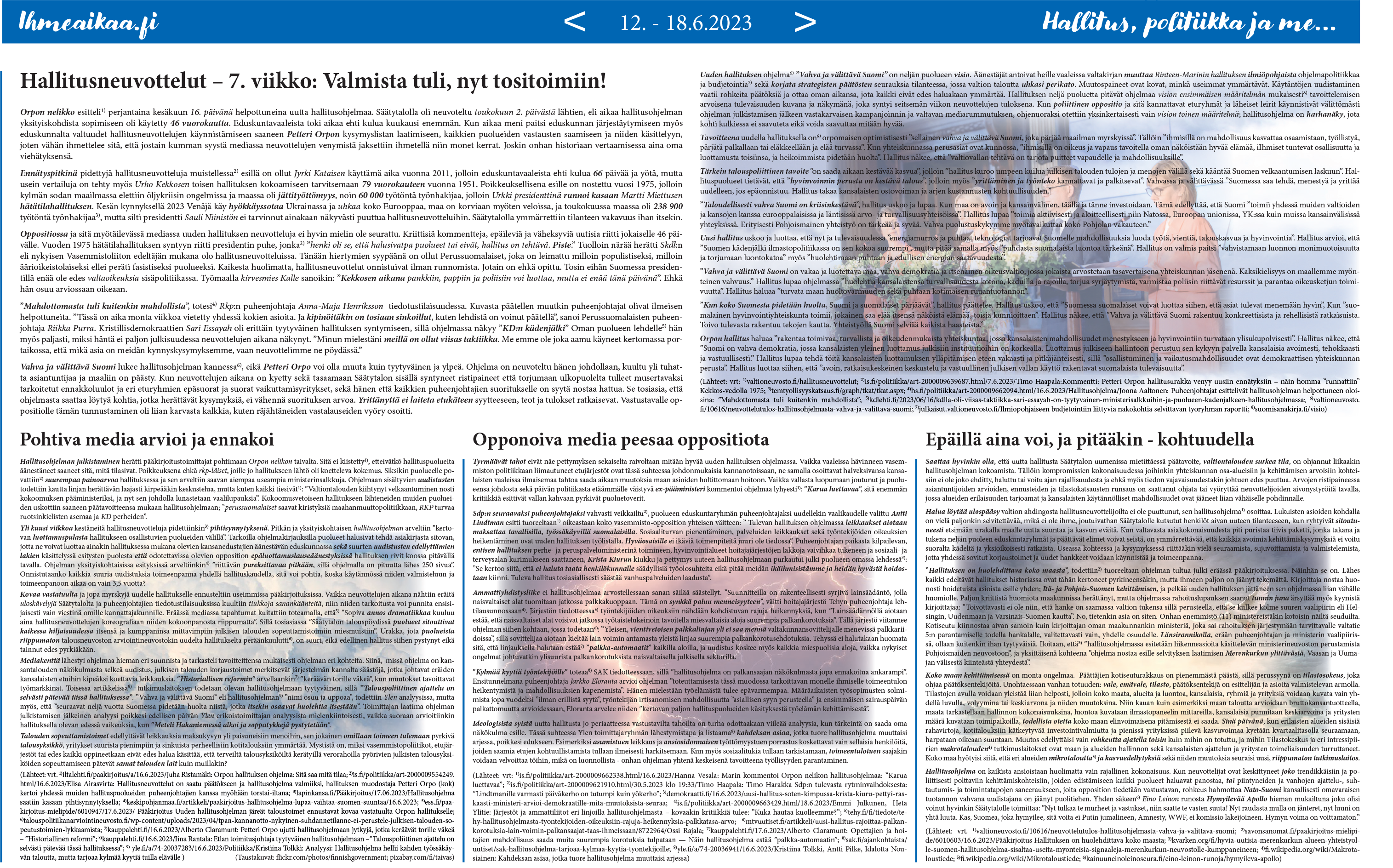
Task: Click the date range 12. - 18.6.2023
Action: tap(685, 23)
